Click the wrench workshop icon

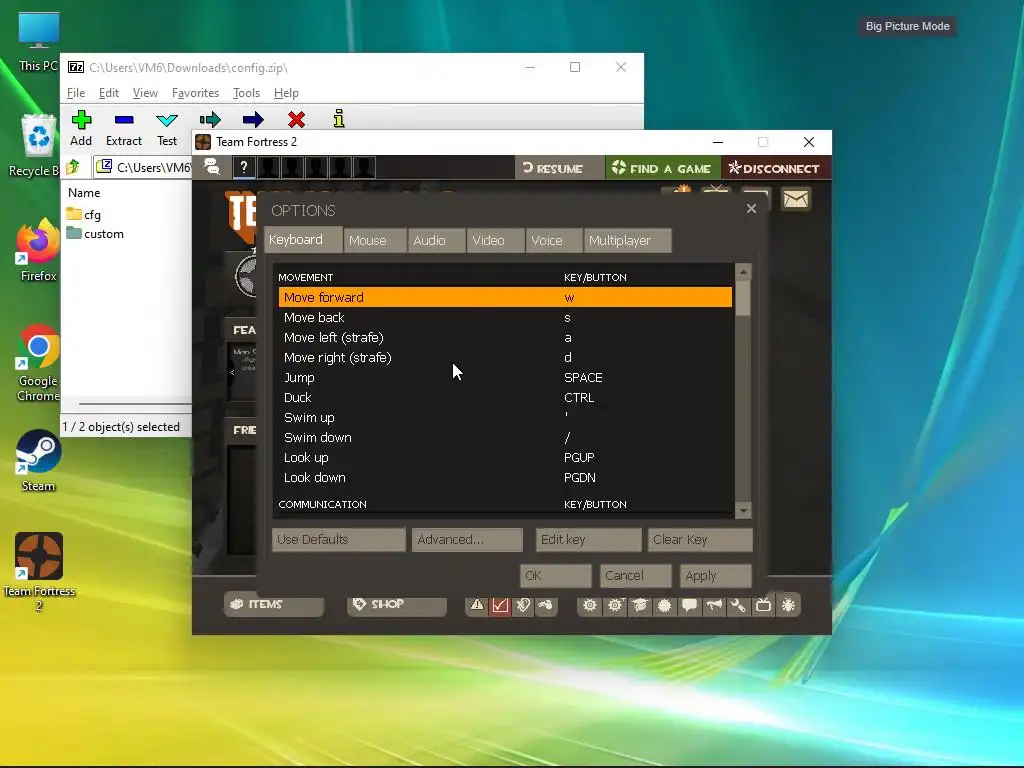click(738, 605)
